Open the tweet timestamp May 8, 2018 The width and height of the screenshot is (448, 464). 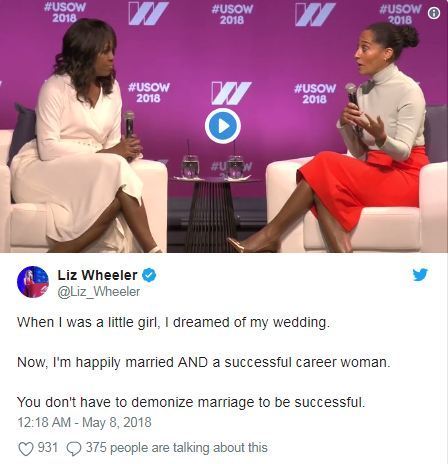click(84, 422)
